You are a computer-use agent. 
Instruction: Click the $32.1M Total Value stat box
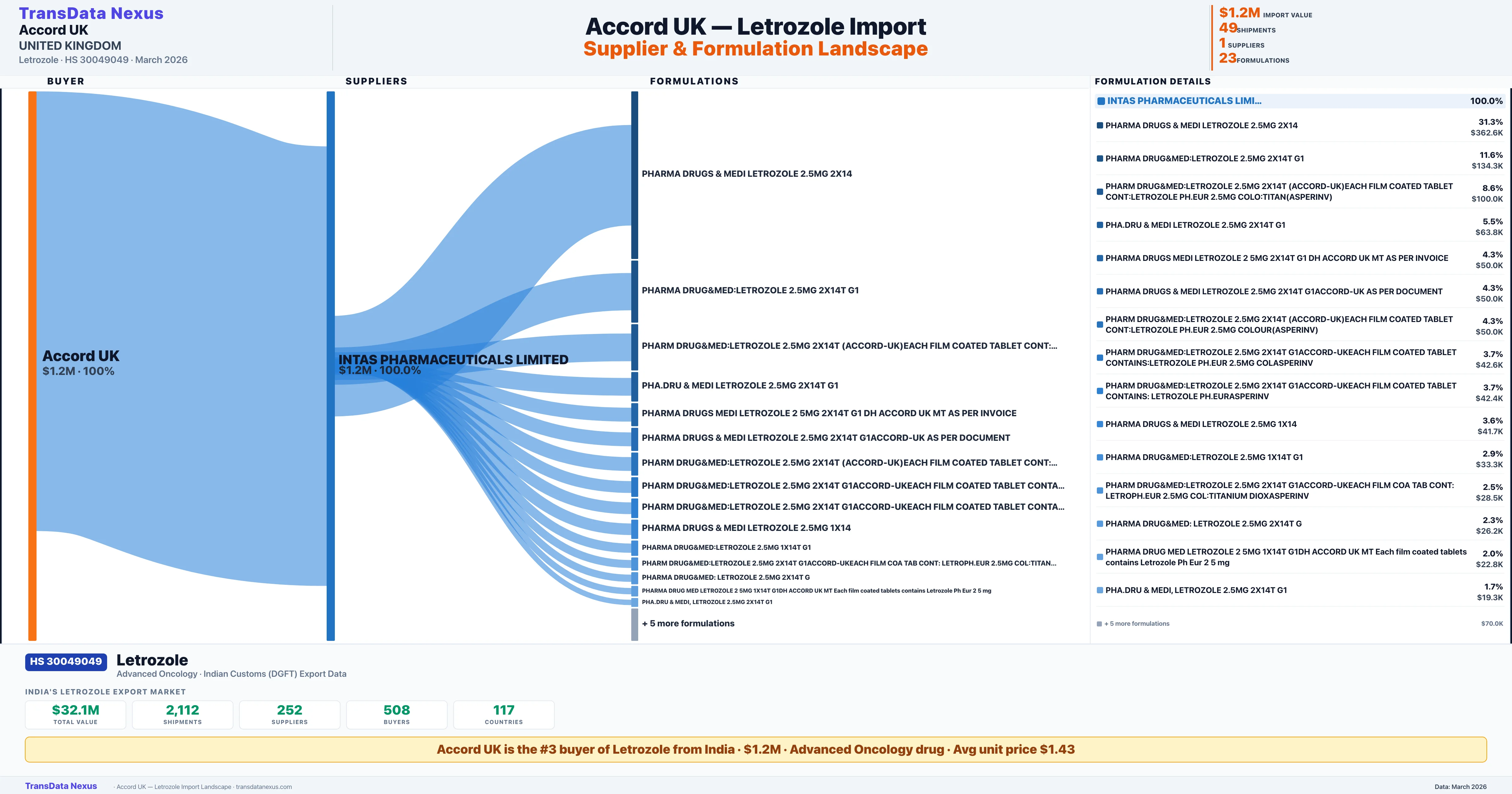pos(75,714)
